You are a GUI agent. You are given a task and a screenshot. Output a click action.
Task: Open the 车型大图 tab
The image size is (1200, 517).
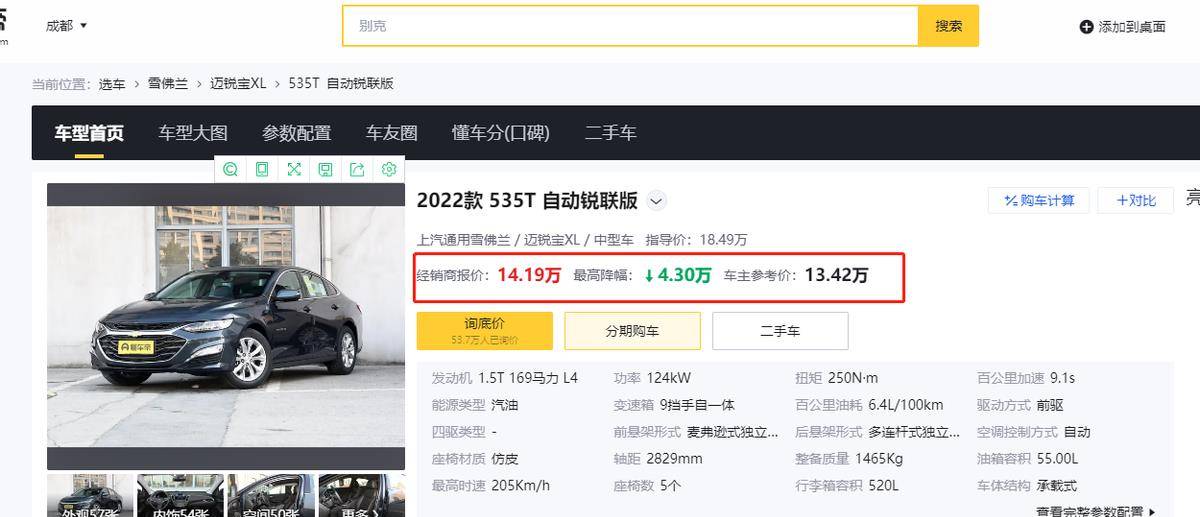193,133
